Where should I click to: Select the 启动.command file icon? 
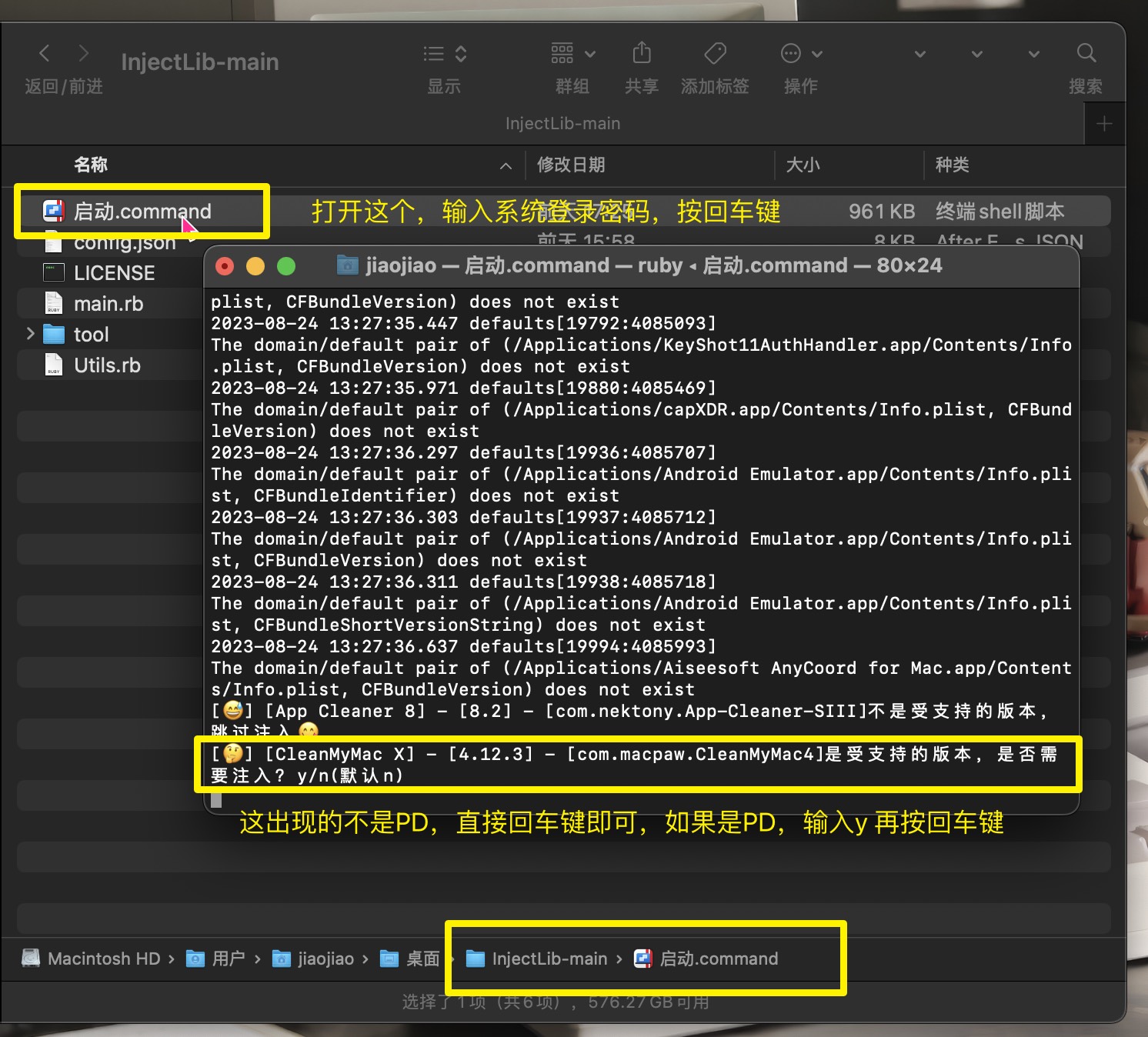click(x=52, y=211)
